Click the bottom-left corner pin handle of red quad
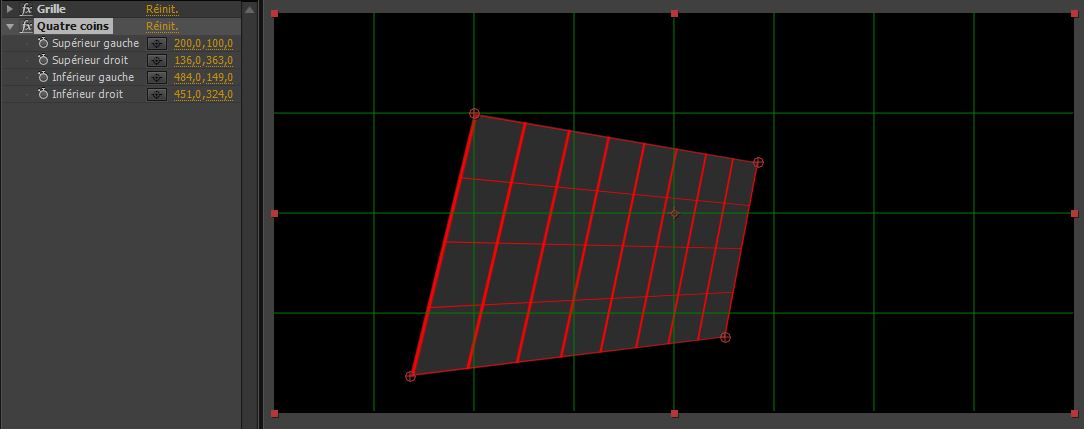This screenshot has width=1084, height=429. tap(410, 376)
